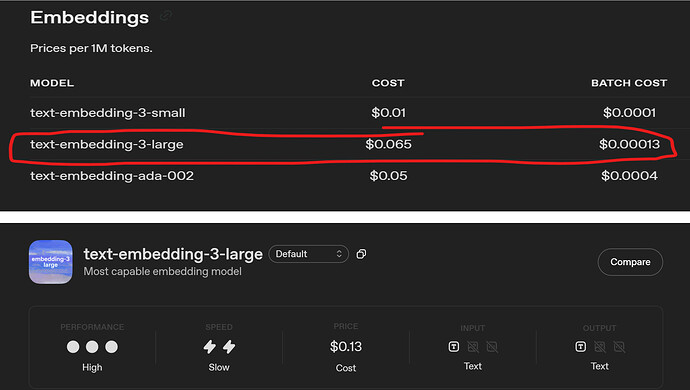The width and height of the screenshot is (690, 390).
Task: Open the Default version dropdown
Action: (308, 254)
